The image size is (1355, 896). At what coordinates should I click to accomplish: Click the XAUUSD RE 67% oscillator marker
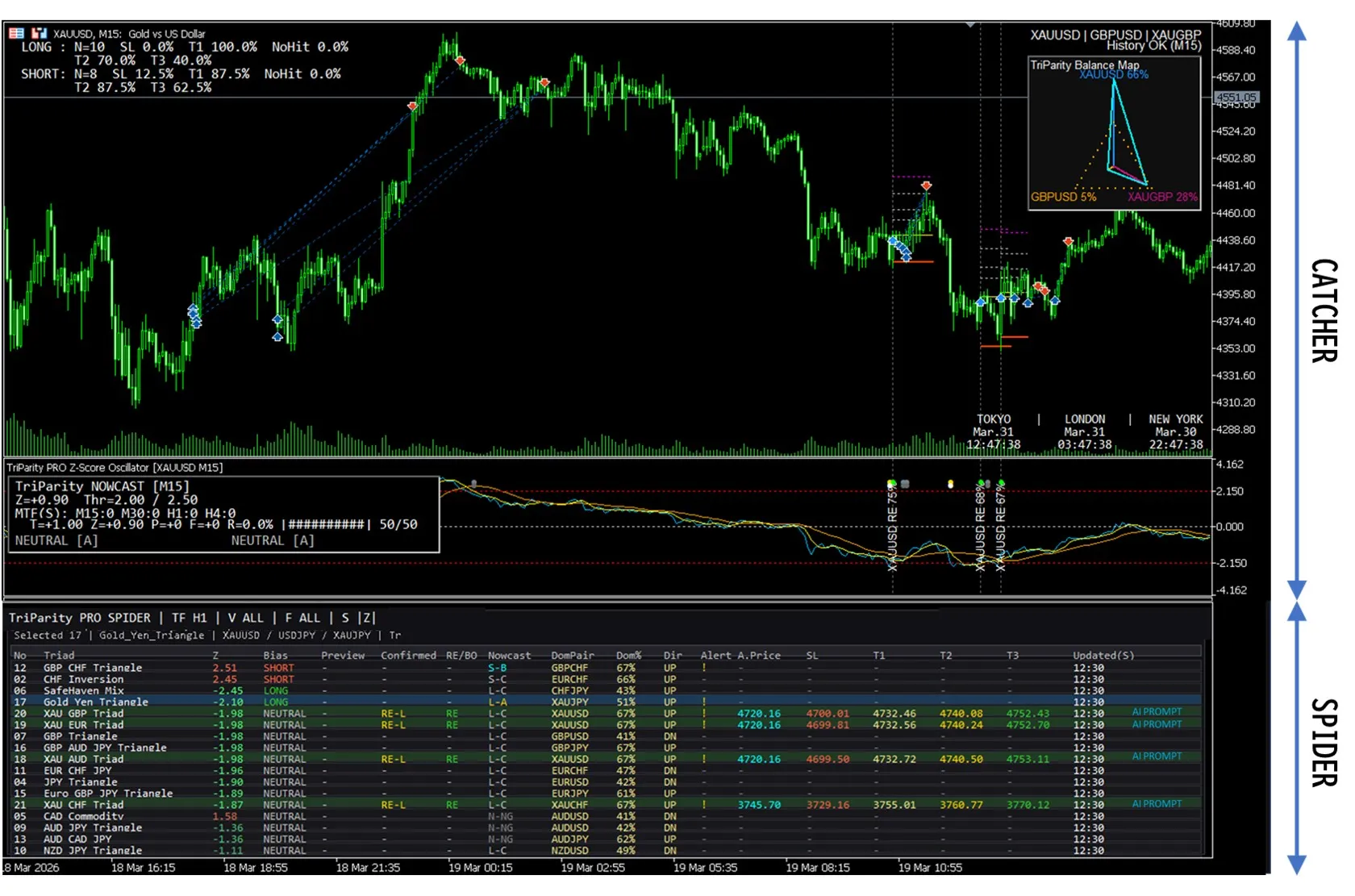(x=1001, y=528)
